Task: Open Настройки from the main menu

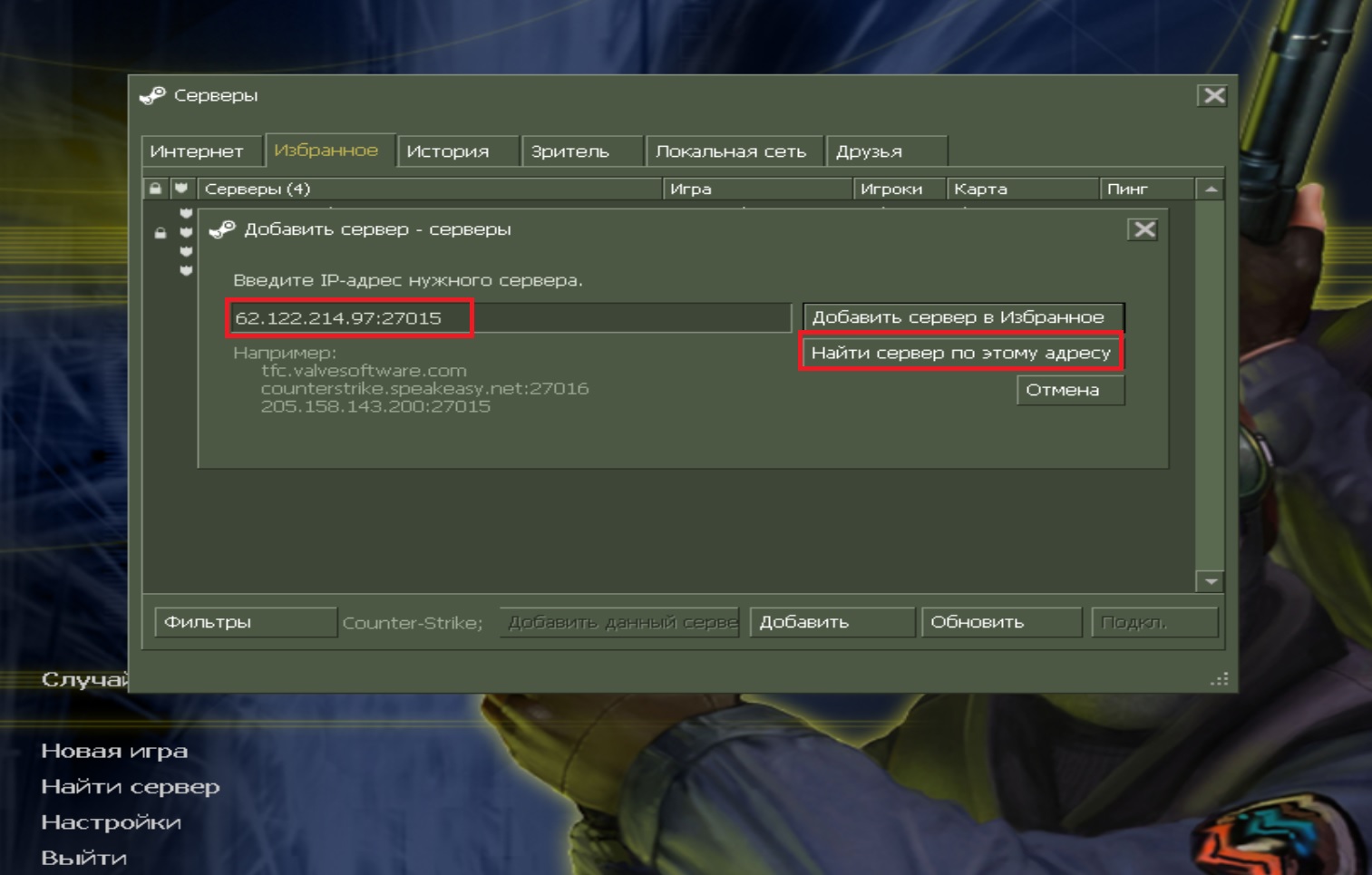Action: (112, 822)
